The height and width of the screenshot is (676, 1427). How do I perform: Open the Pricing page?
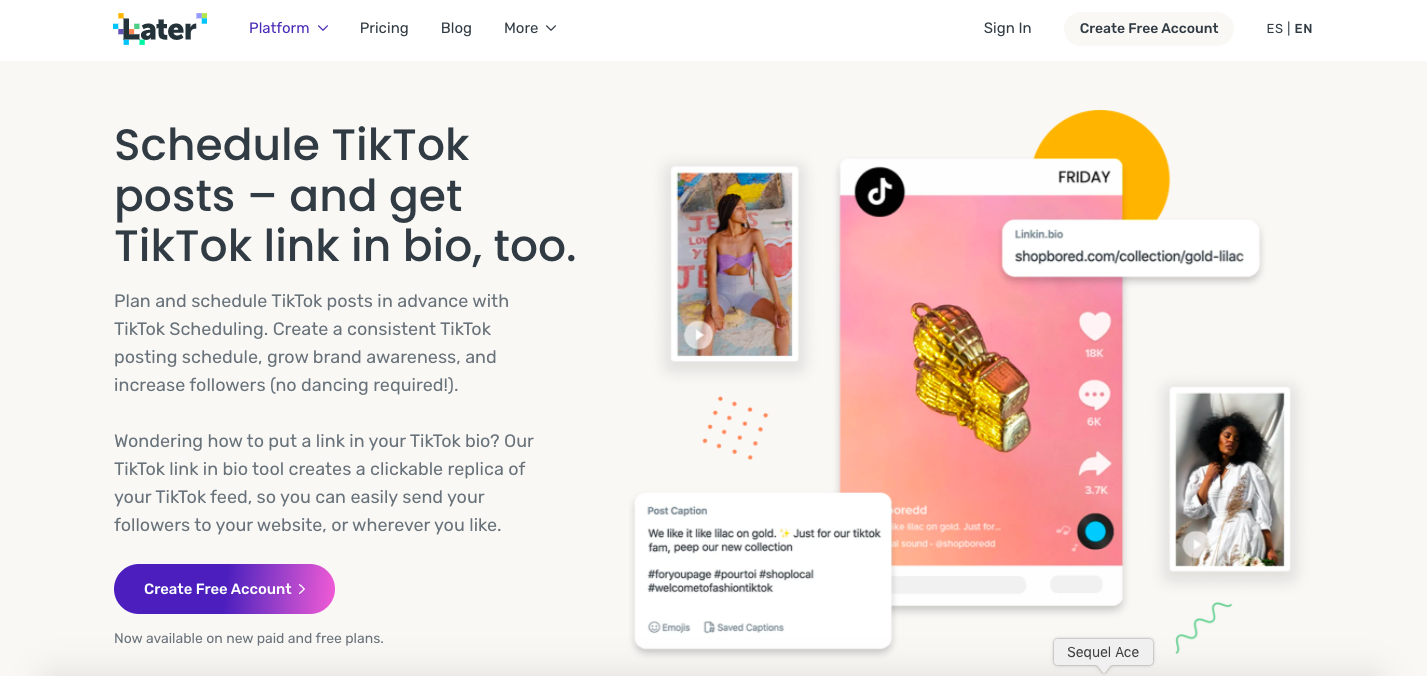384,28
